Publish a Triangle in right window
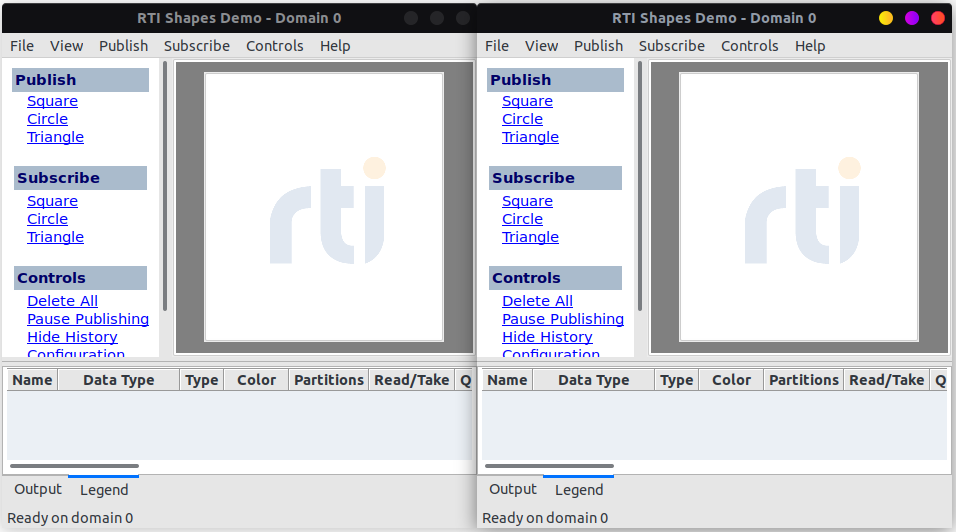The width and height of the screenshot is (956, 532). tap(530, 137)
